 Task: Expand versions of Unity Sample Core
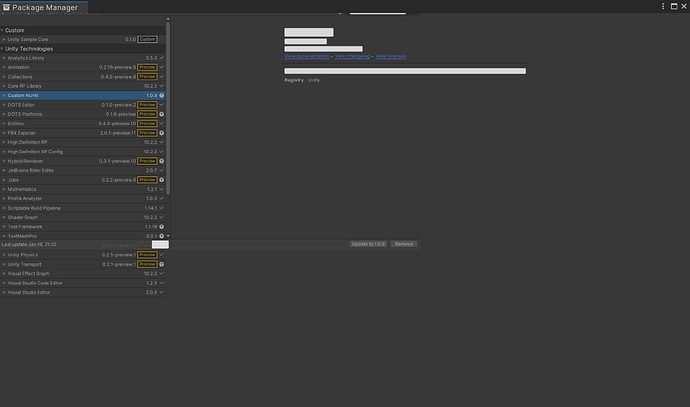tap(4, 39)
